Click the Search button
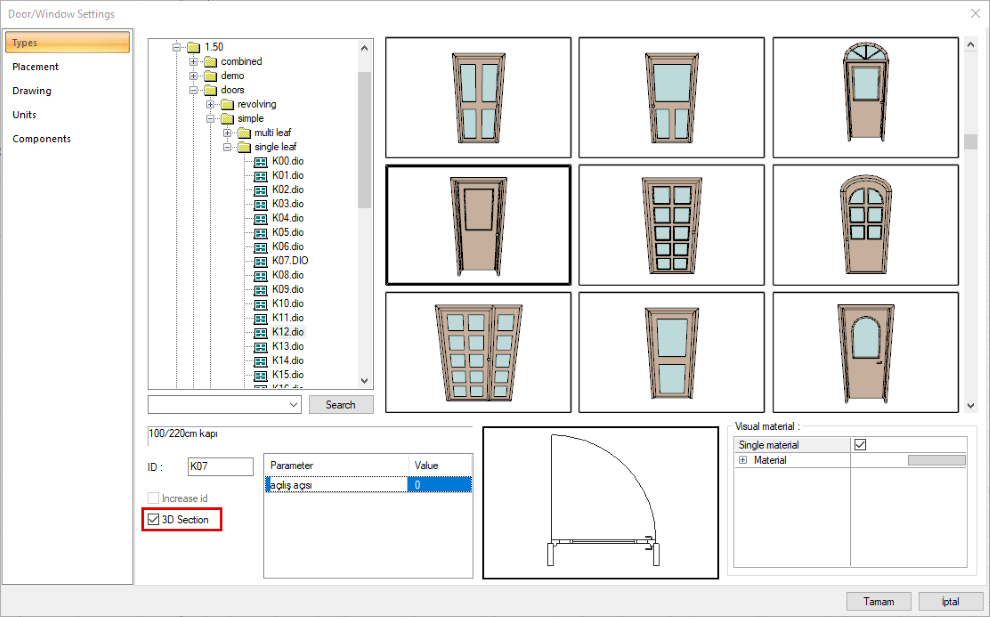This screenshot has height=617, width=990. tap(340, 405)
